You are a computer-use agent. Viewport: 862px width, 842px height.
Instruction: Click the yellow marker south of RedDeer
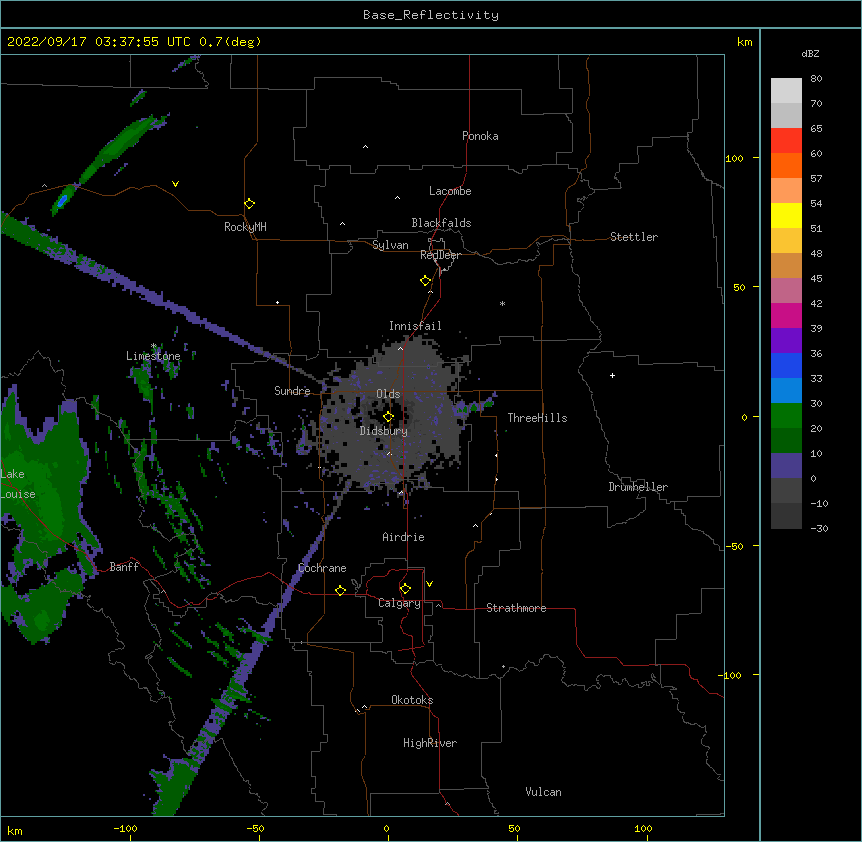pos(425,281)
